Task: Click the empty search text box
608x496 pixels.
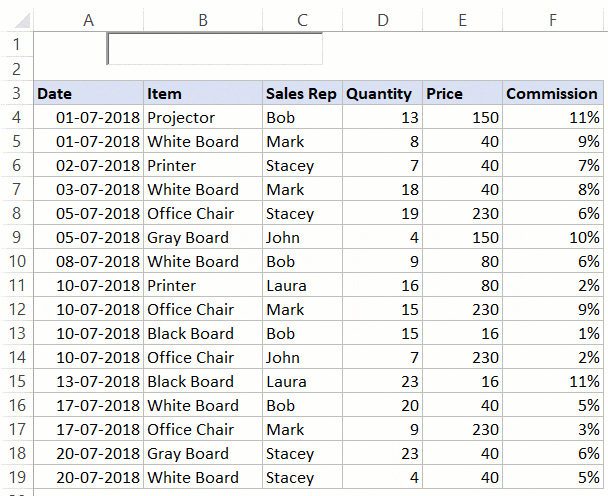Action: (215, 49)
